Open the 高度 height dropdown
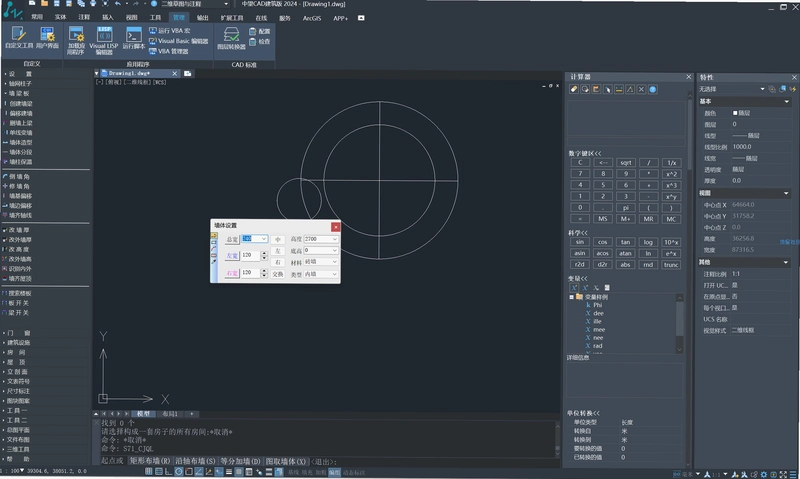 pos(335,239)
